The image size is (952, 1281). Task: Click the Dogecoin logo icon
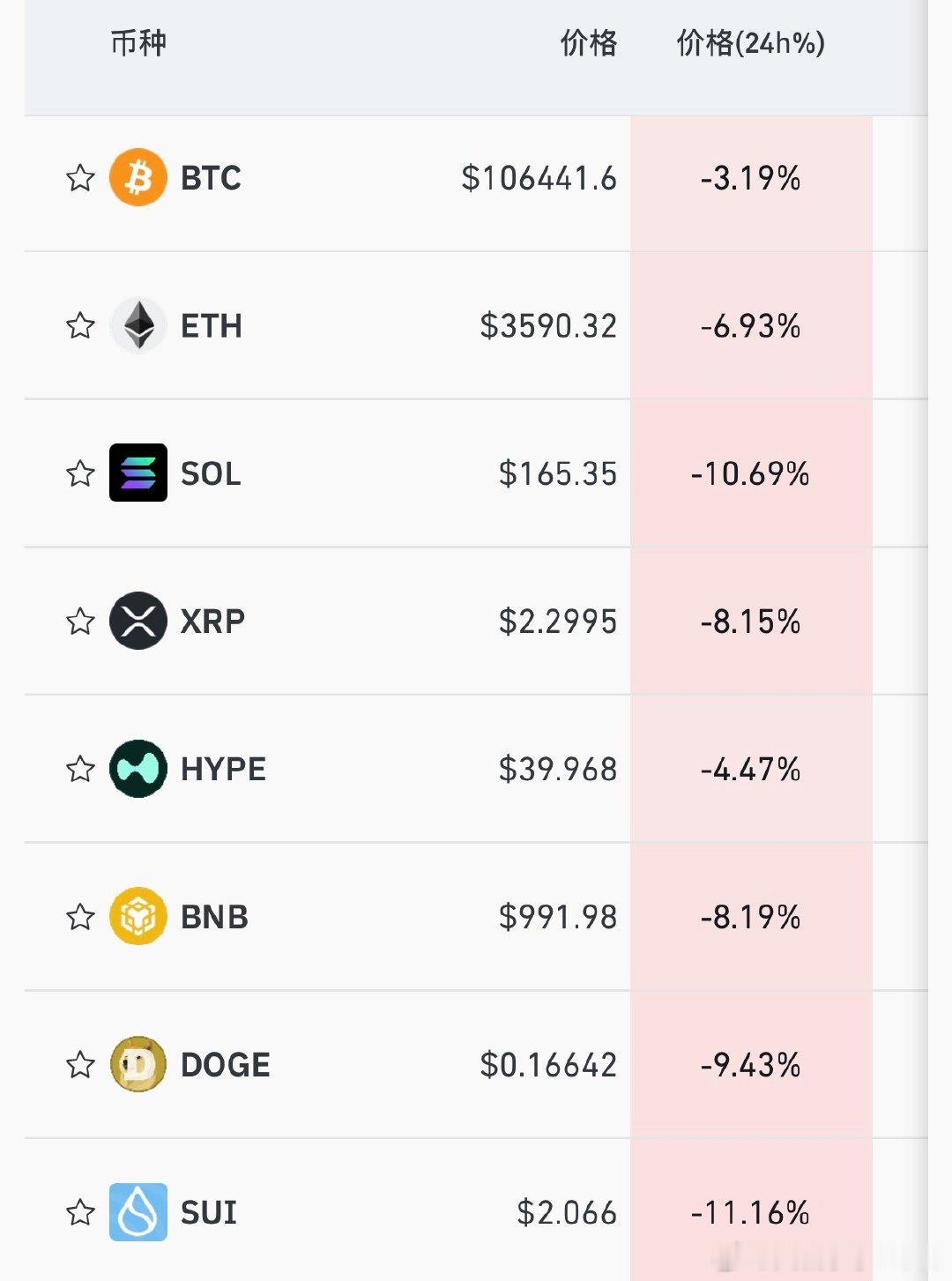[x=138, y=1064]
